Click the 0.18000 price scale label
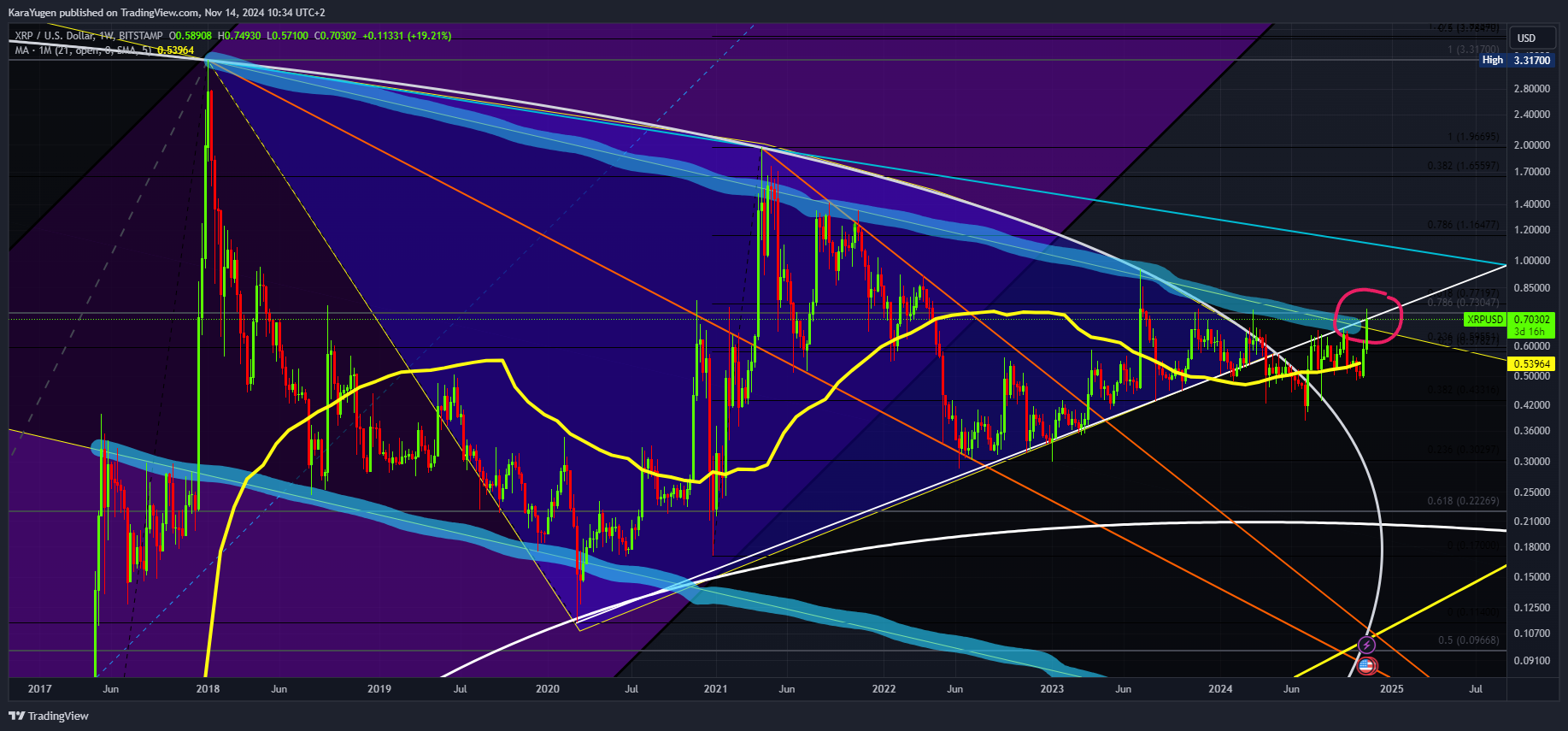 (1531, 547)
